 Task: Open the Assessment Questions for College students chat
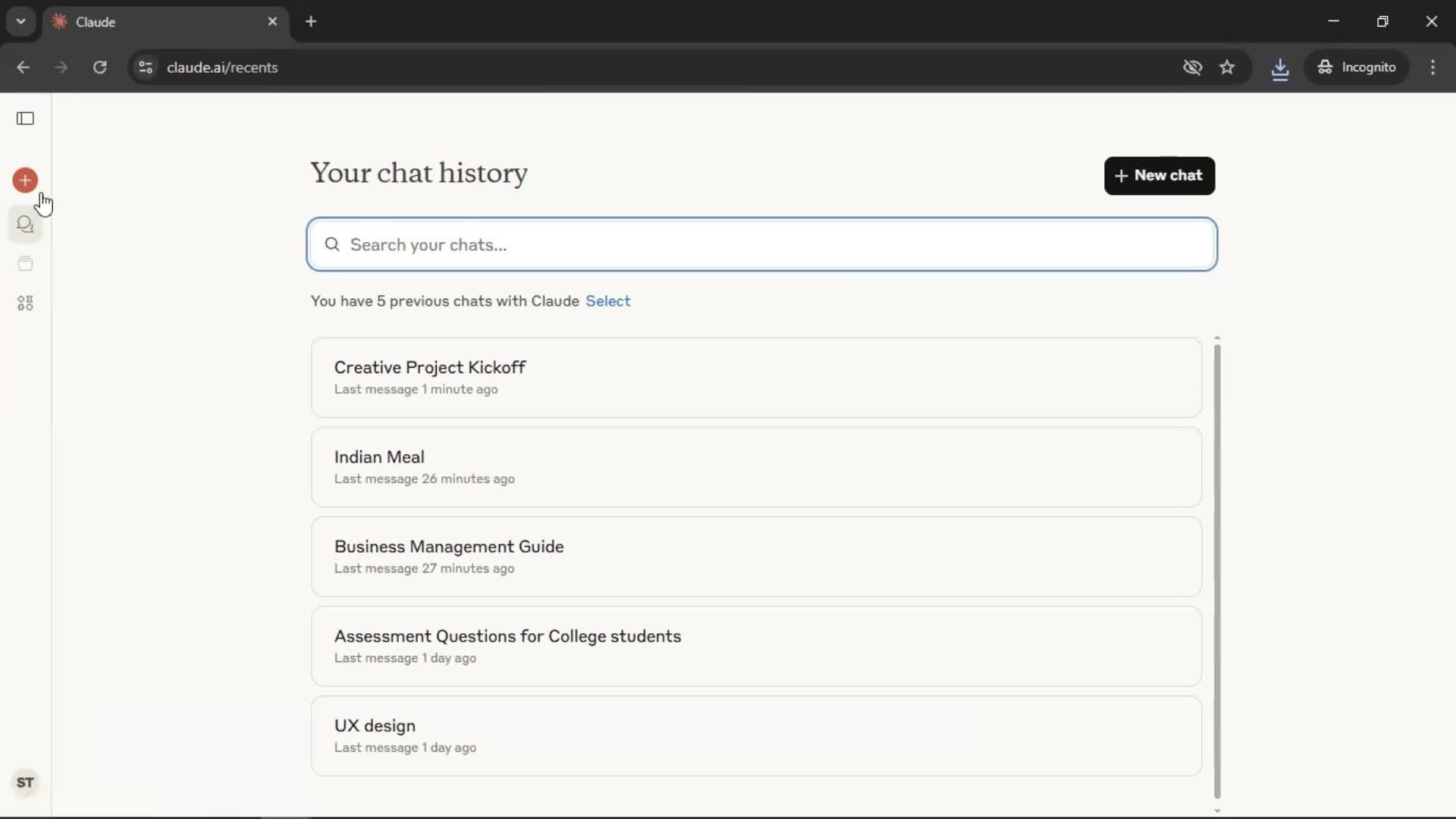(756, 646)
